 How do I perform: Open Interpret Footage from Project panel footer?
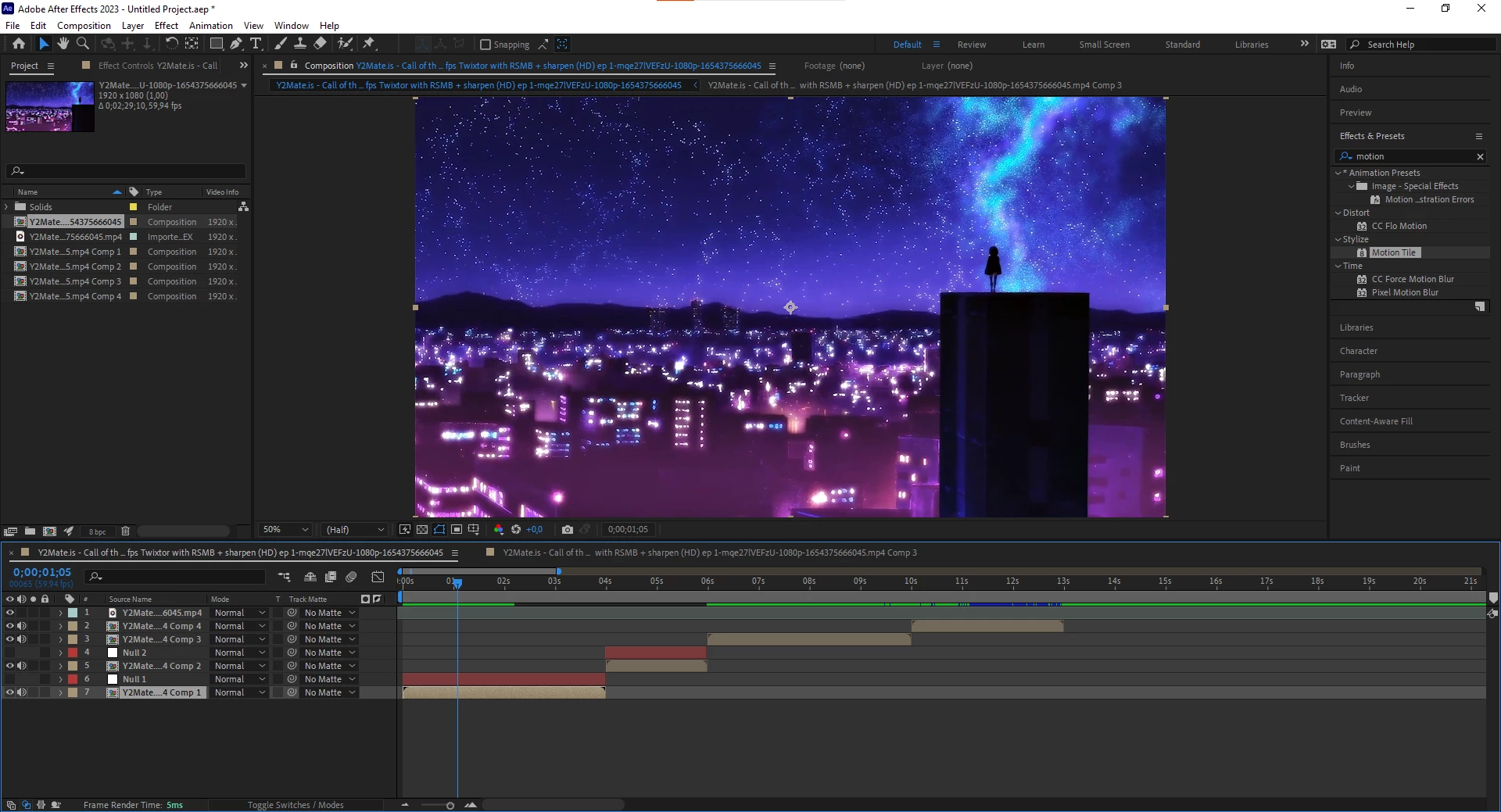(11, 531)
